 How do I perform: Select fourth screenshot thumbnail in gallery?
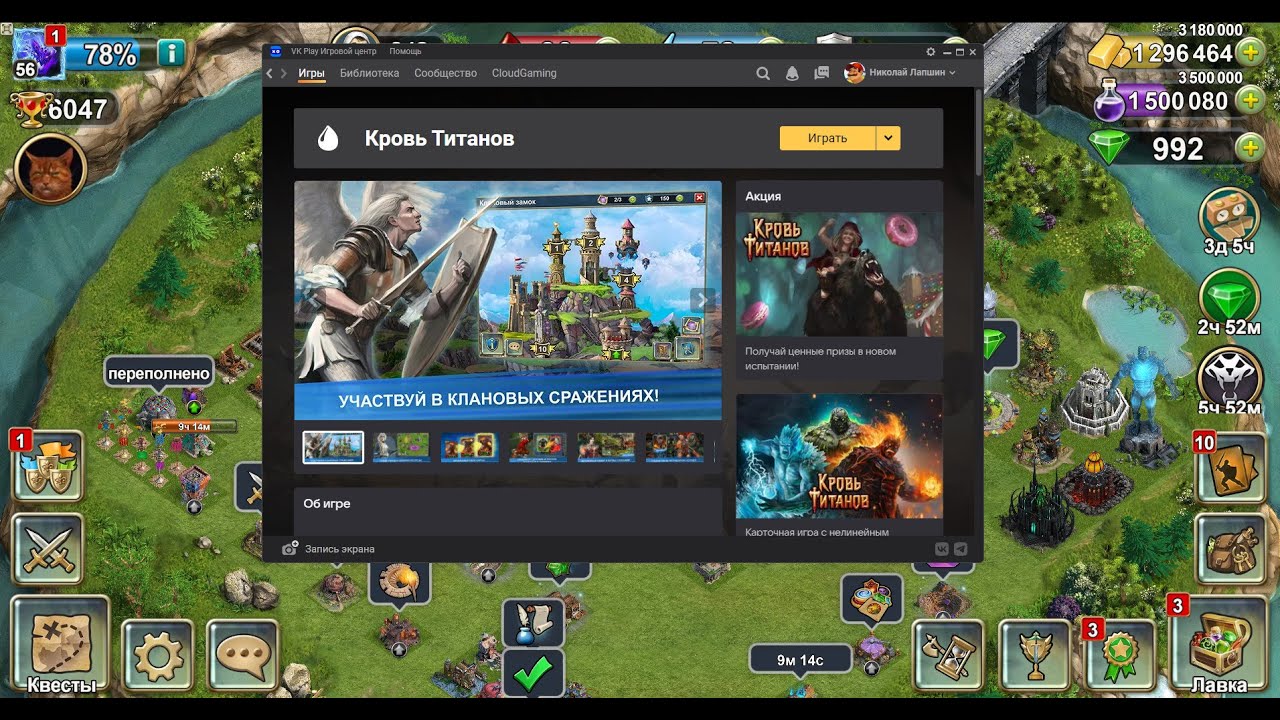click(x=538, y=447)
